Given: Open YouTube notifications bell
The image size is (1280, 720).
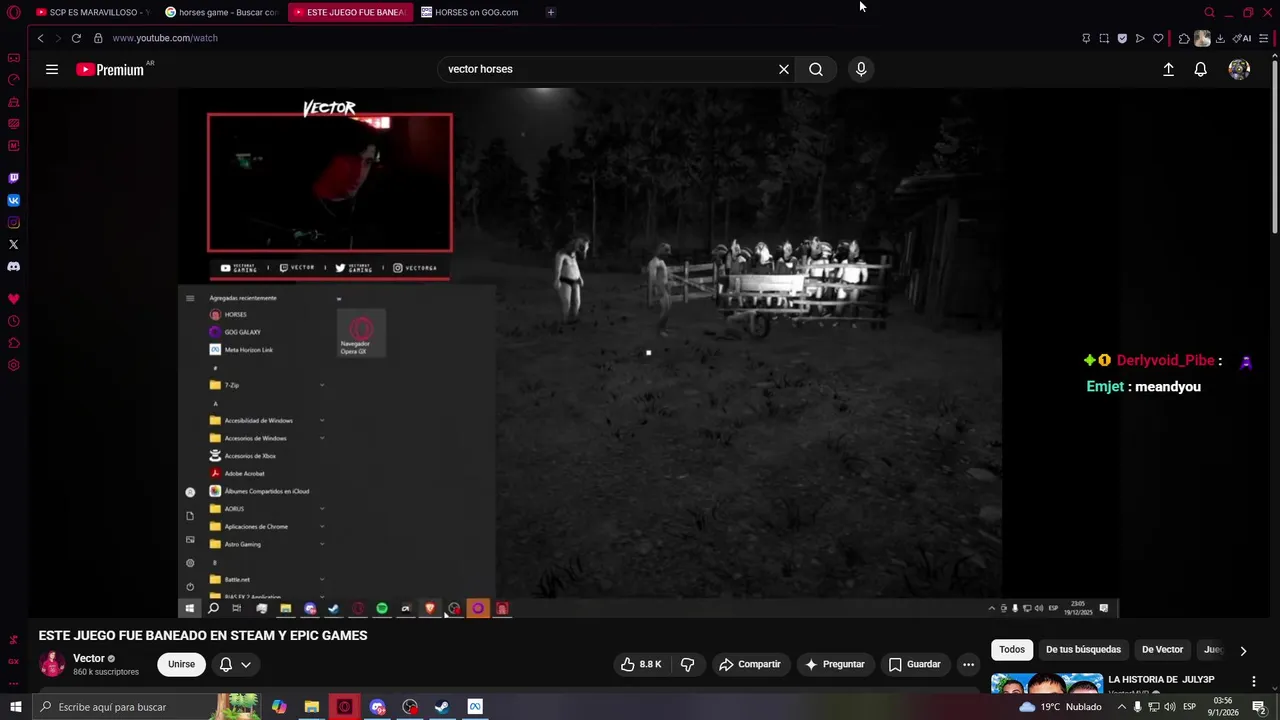Looking at the screenshot, I should tap(1201, 69).
